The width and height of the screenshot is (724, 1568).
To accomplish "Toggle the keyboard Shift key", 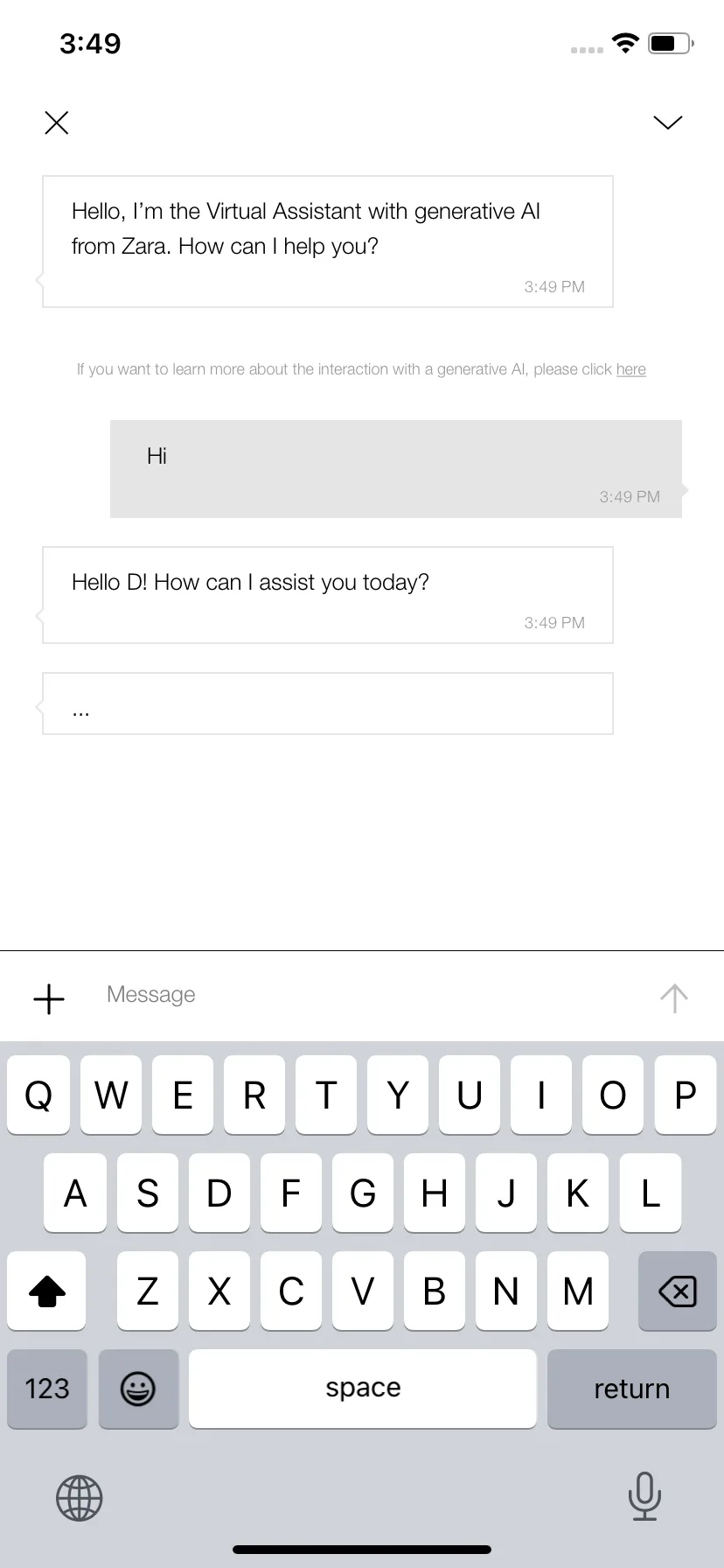I will [47, 1291].
